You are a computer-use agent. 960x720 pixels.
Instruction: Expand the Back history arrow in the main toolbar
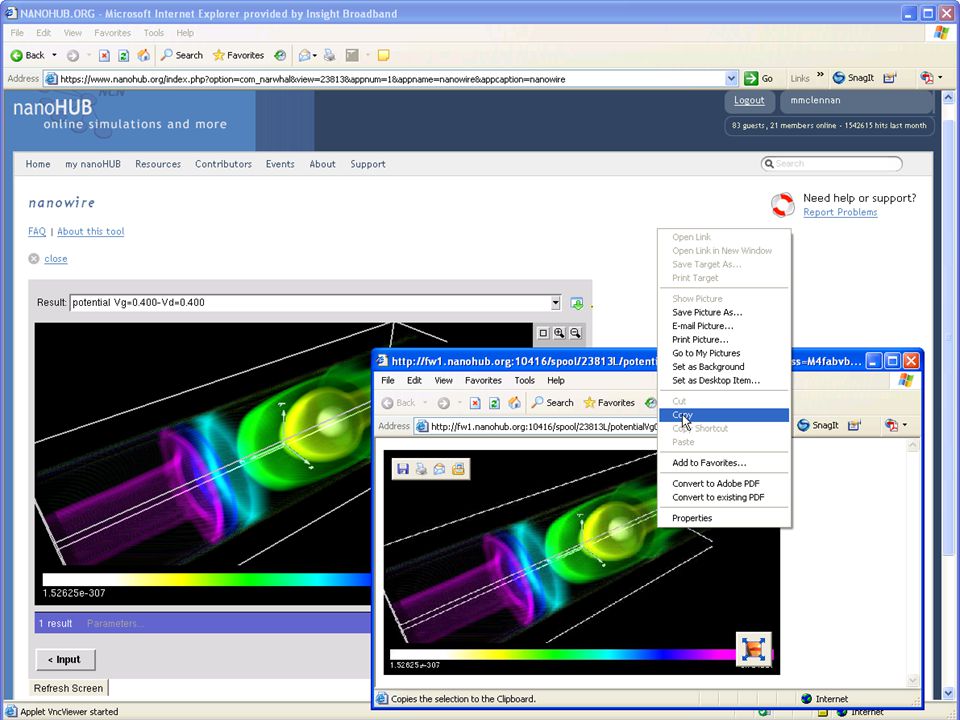(x=54, y=55)
